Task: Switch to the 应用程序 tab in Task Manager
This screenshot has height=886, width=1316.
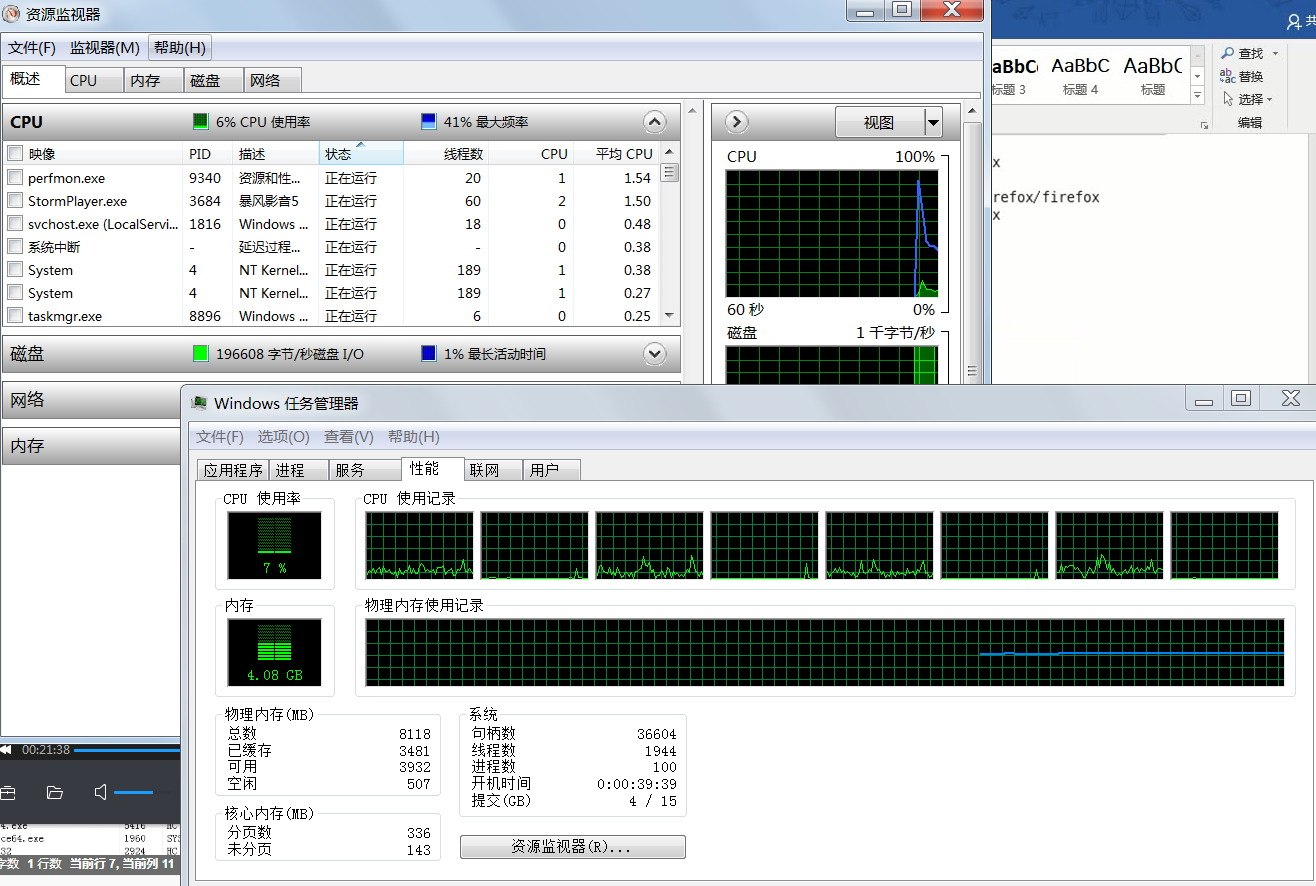Action: tap(233, 470)
